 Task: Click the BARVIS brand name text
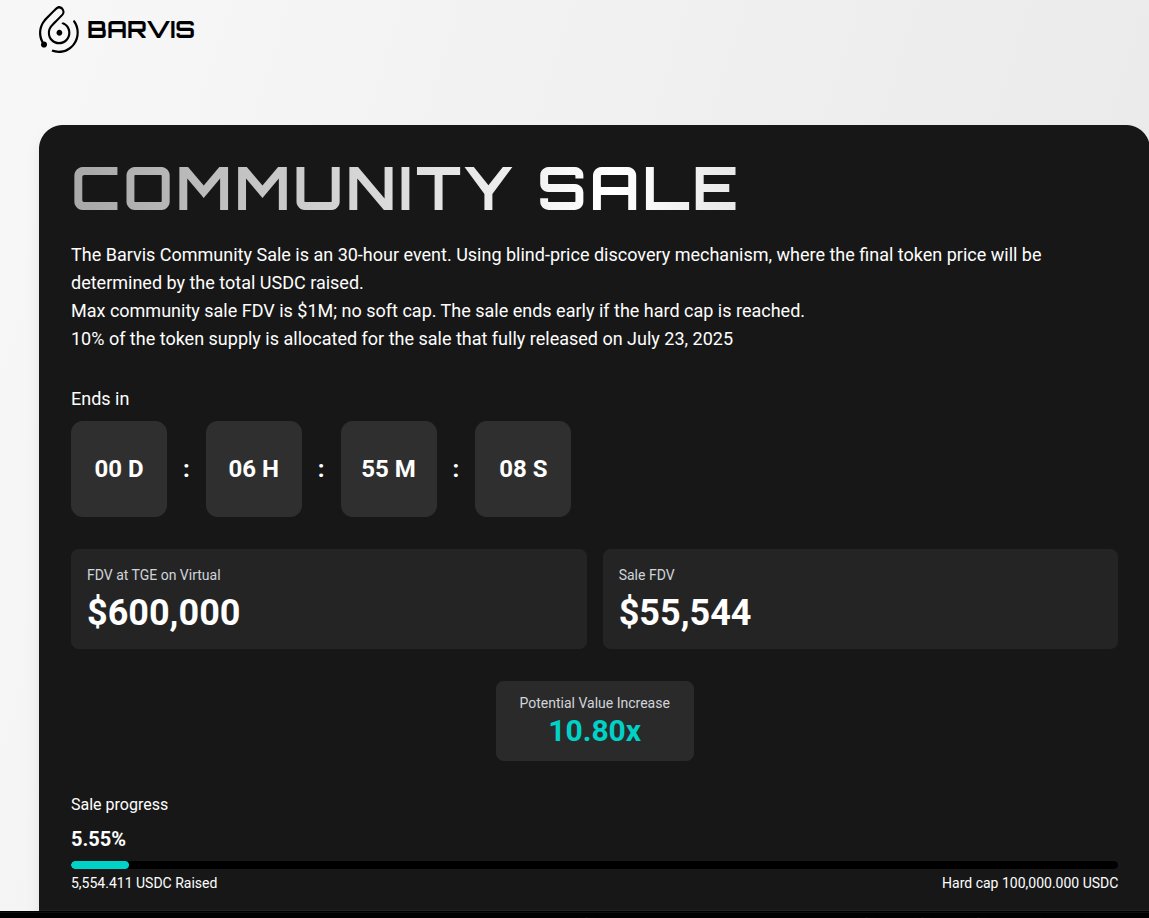(141, 29)
